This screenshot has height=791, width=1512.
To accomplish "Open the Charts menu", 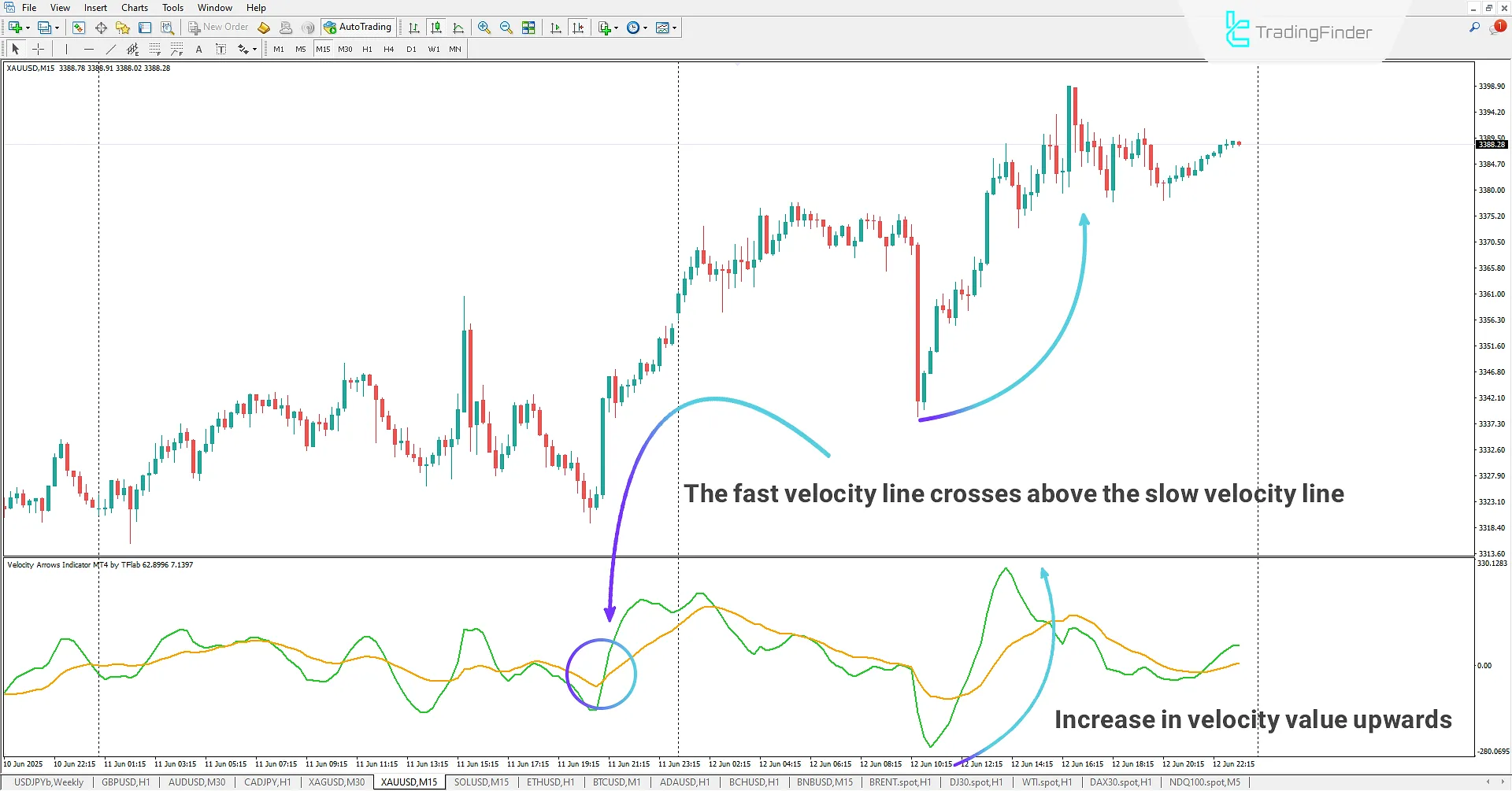I will point(134,8).
